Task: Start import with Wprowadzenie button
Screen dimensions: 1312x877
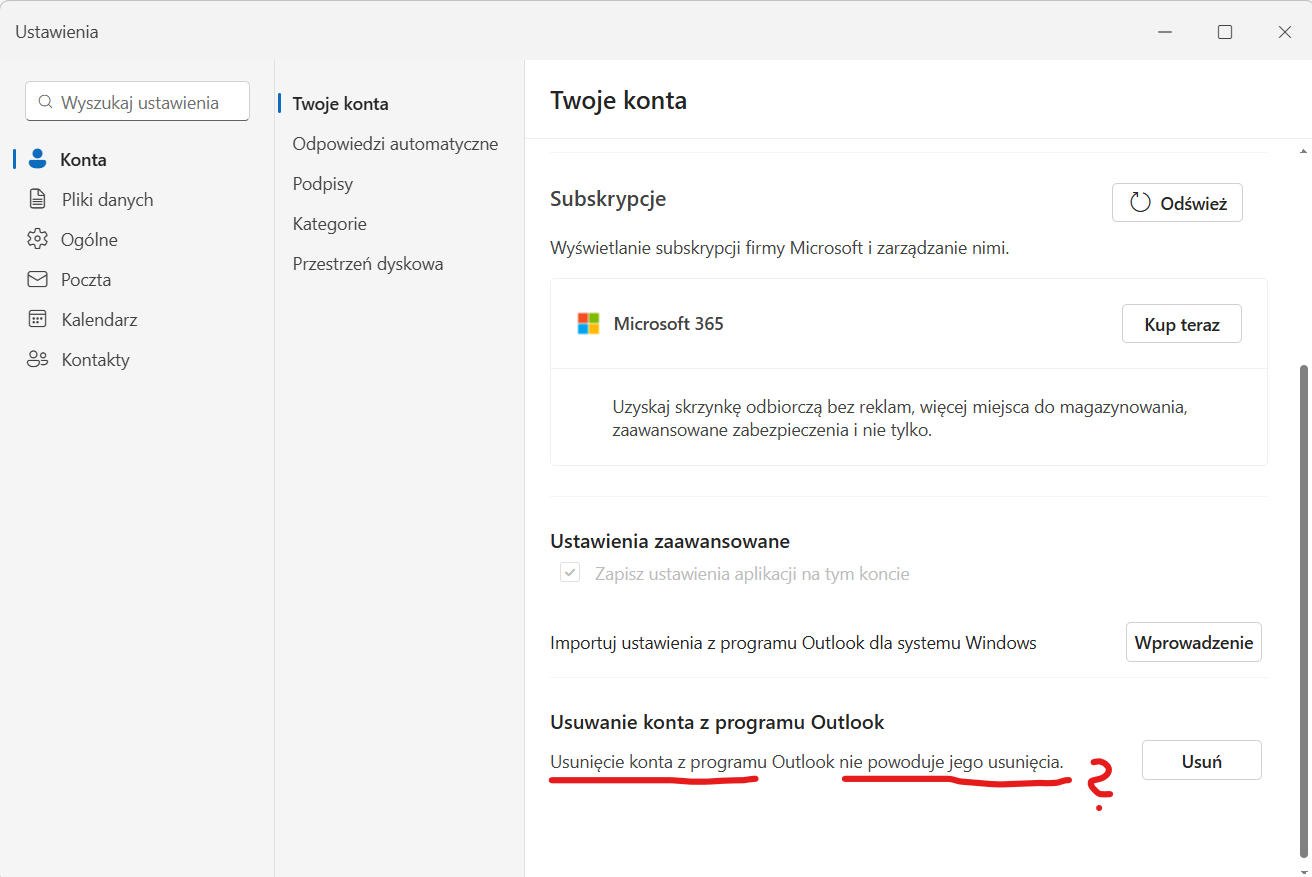Action: click(1194, 642)
